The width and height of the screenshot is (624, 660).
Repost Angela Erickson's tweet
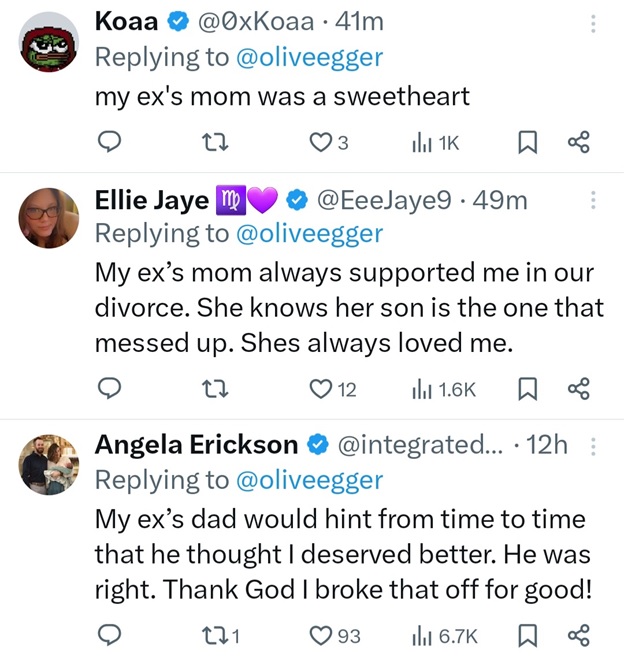(212, 635)
